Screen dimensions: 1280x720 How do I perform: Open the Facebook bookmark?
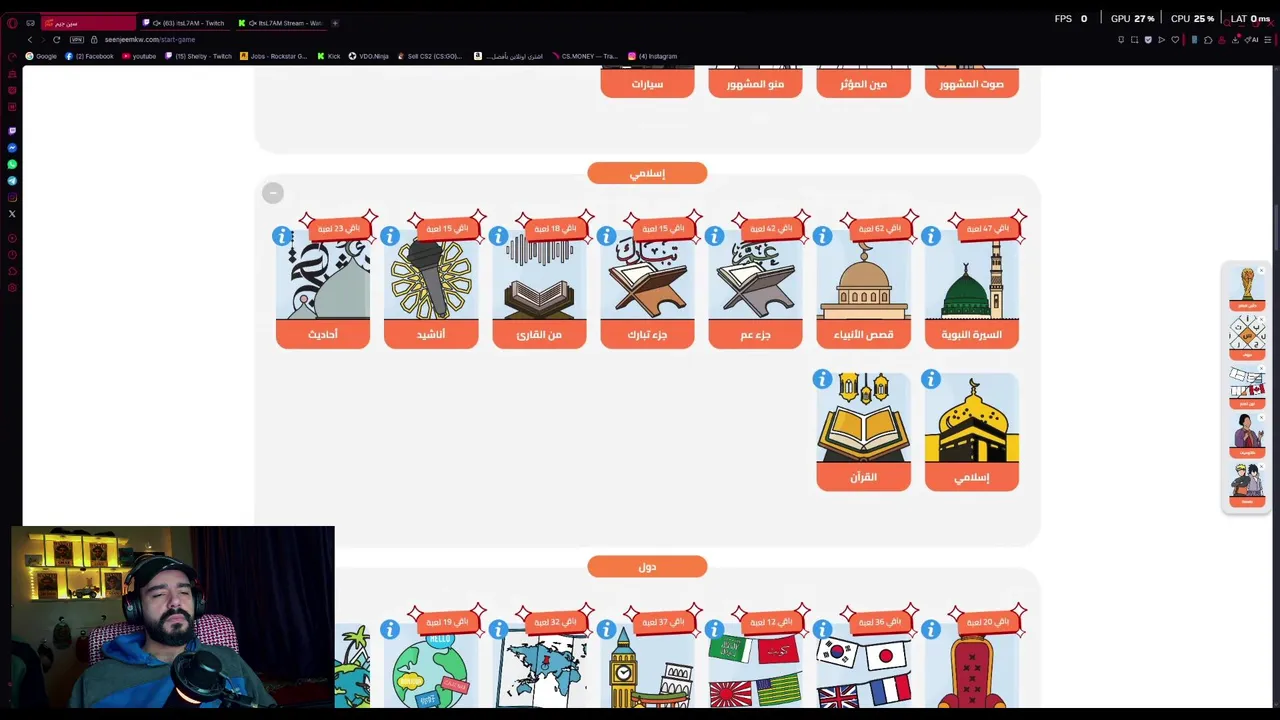[89, 56]
